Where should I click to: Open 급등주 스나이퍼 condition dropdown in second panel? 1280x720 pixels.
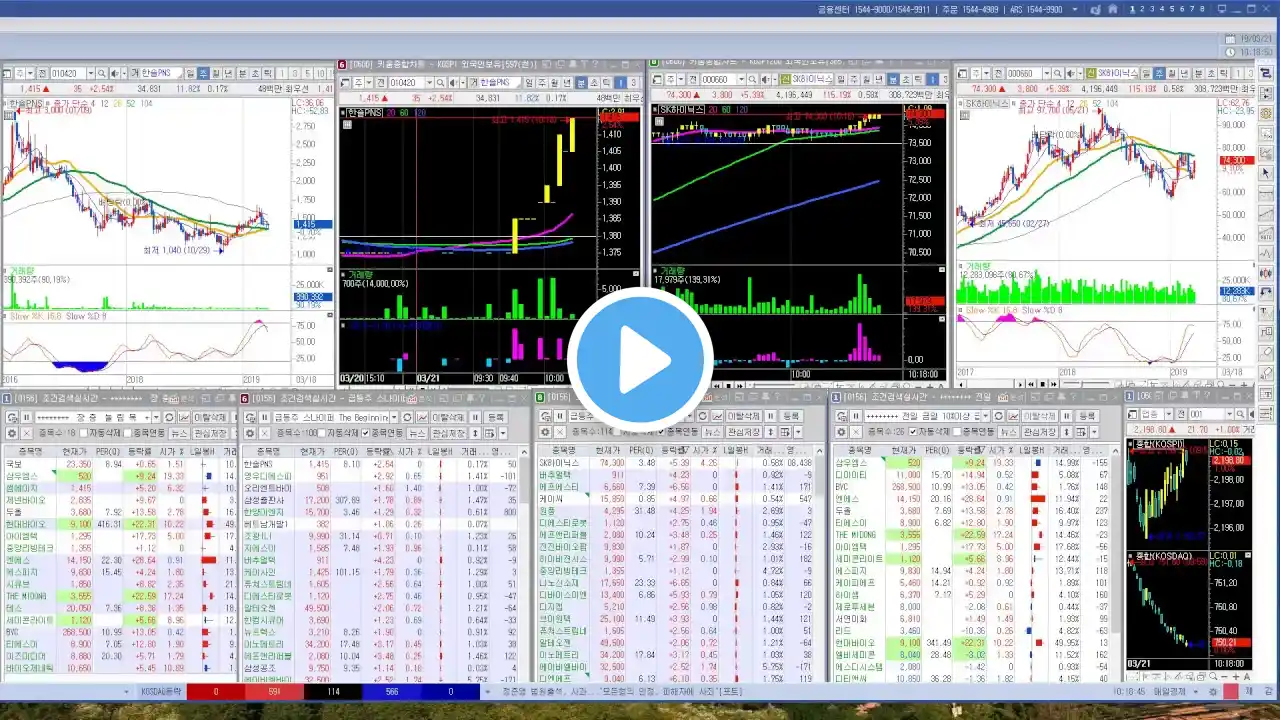coord(393,416)
